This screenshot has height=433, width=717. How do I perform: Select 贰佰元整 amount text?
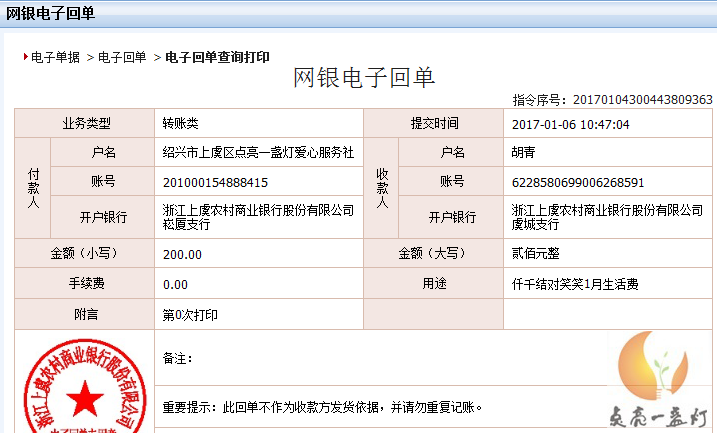pyautogui.click(x=535, y=253)
